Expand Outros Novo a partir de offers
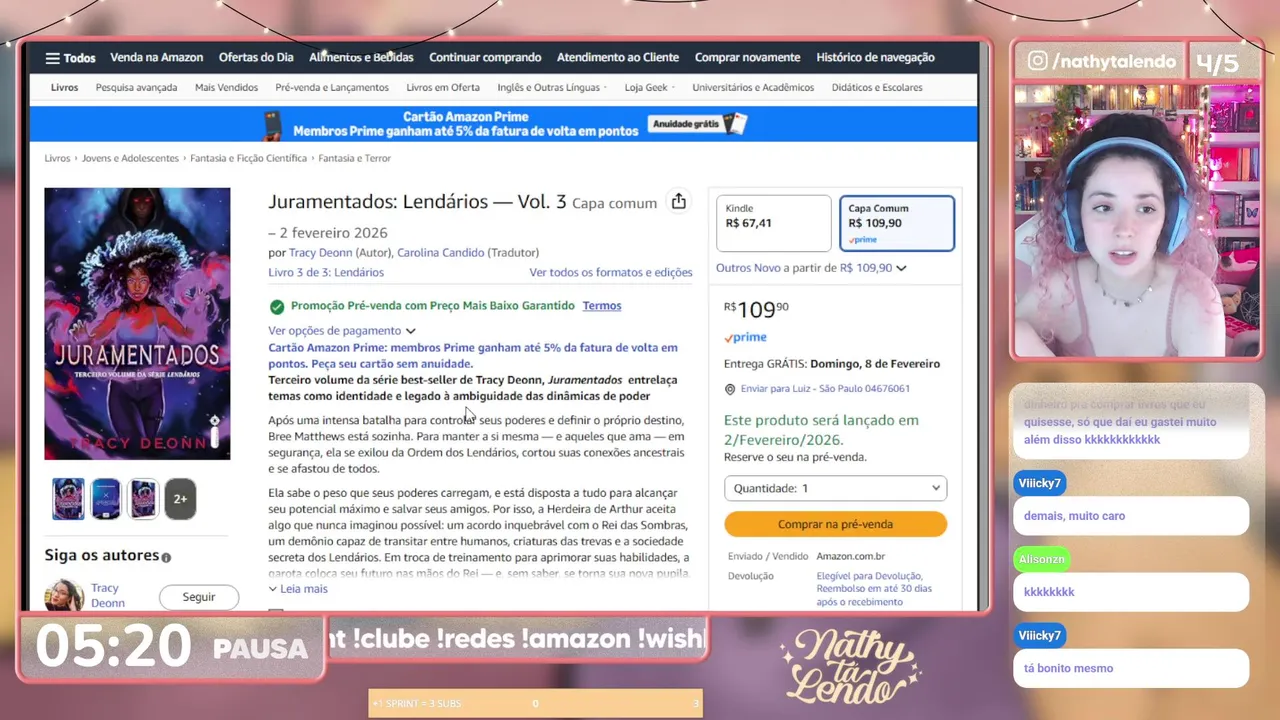1280x720 pixels. coord(811,268)
